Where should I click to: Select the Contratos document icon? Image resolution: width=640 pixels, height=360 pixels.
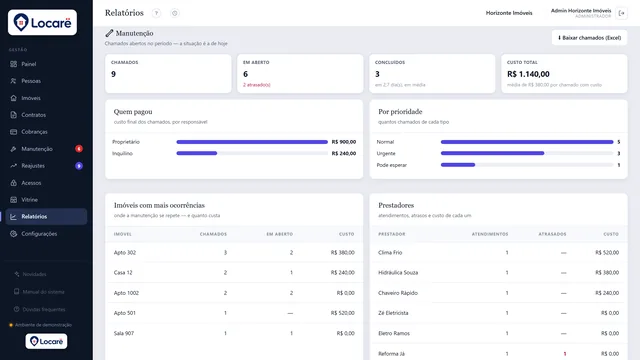tap(13, 115)
